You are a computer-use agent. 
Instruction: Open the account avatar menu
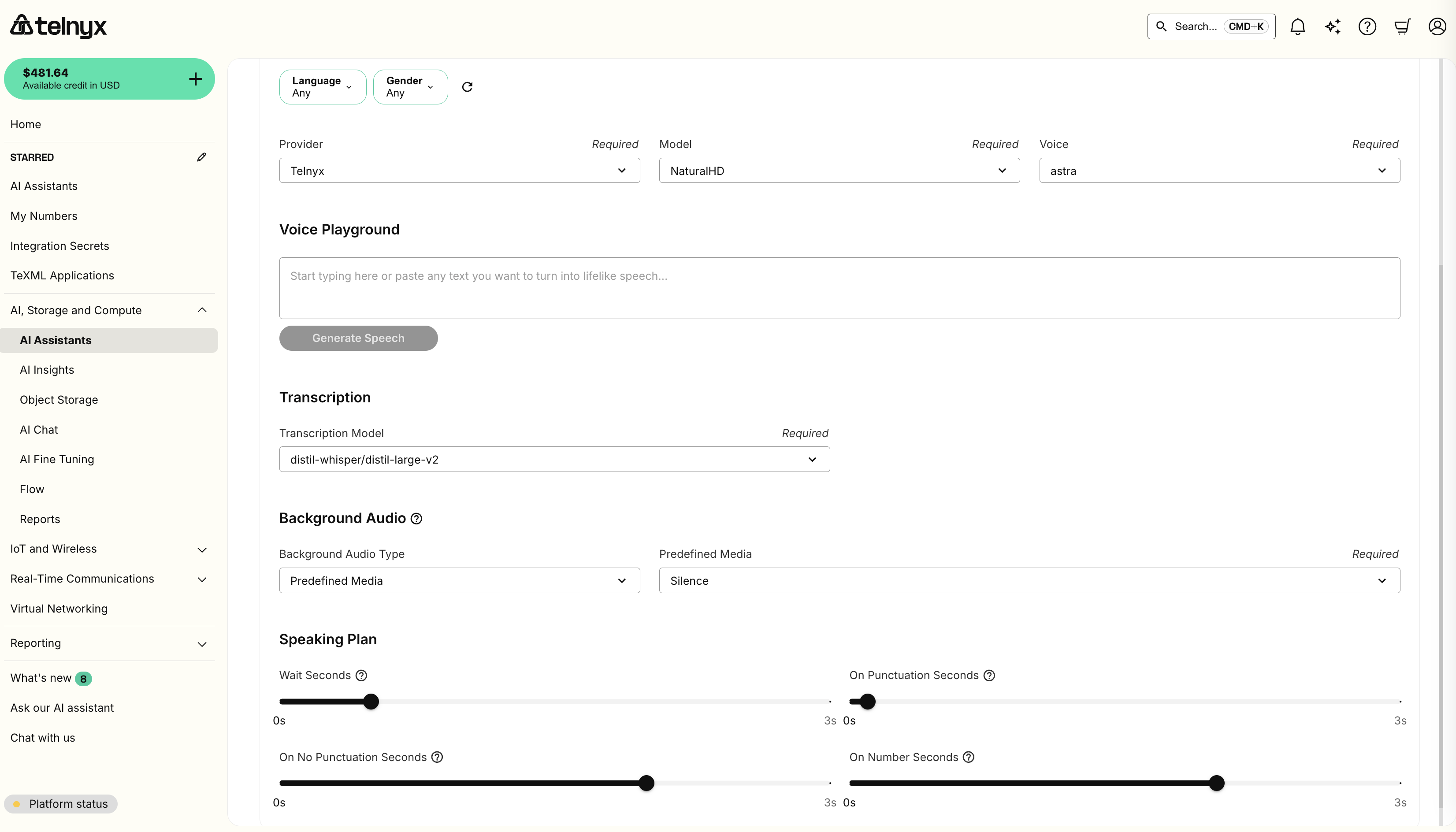[x=1437, y=26]
